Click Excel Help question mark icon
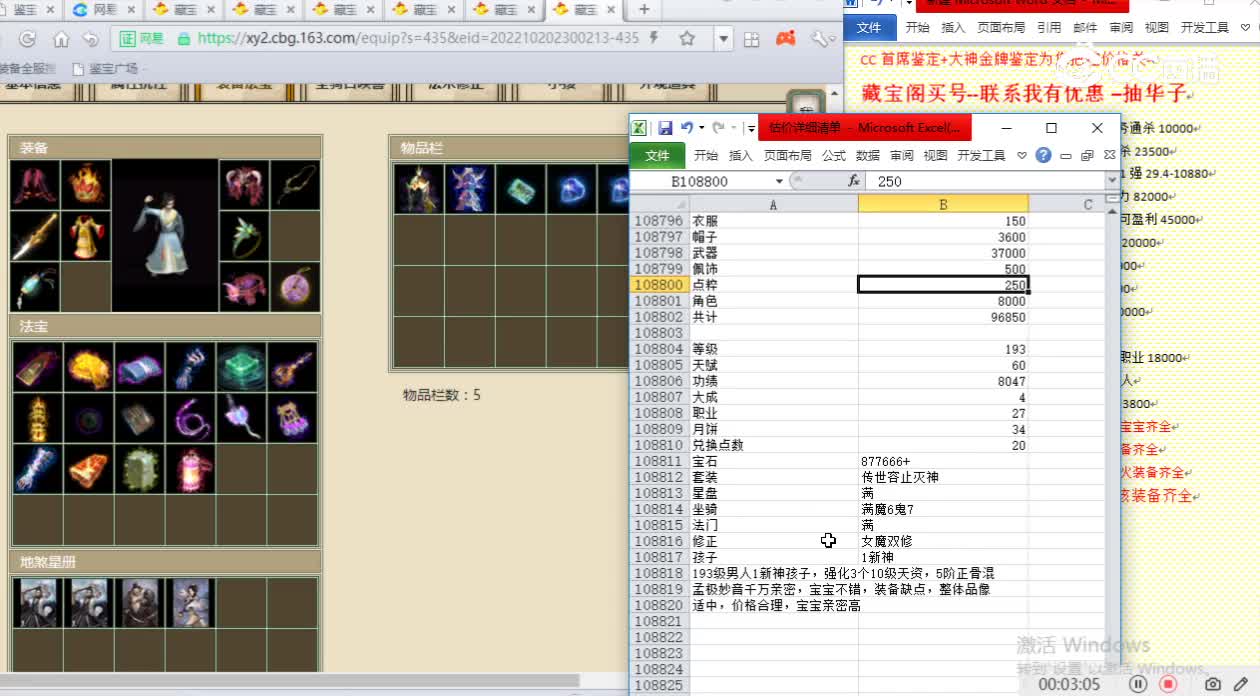Screen dimensions: 1260x696 tap(1043, 155)
